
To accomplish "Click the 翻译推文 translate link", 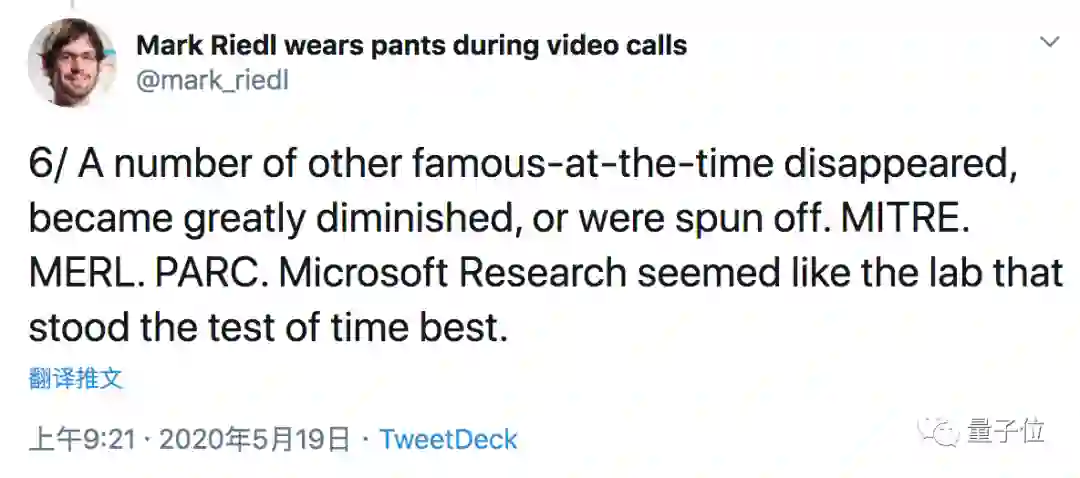I will coord(76,378).
